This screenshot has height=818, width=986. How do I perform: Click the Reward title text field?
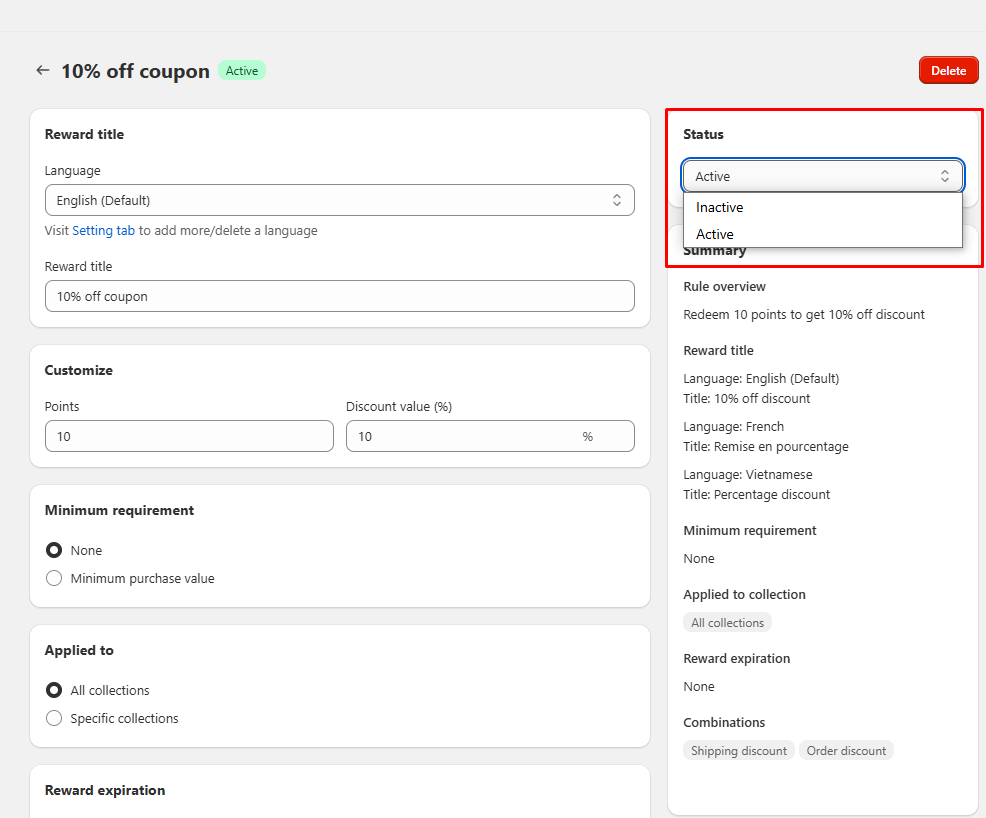339,296
